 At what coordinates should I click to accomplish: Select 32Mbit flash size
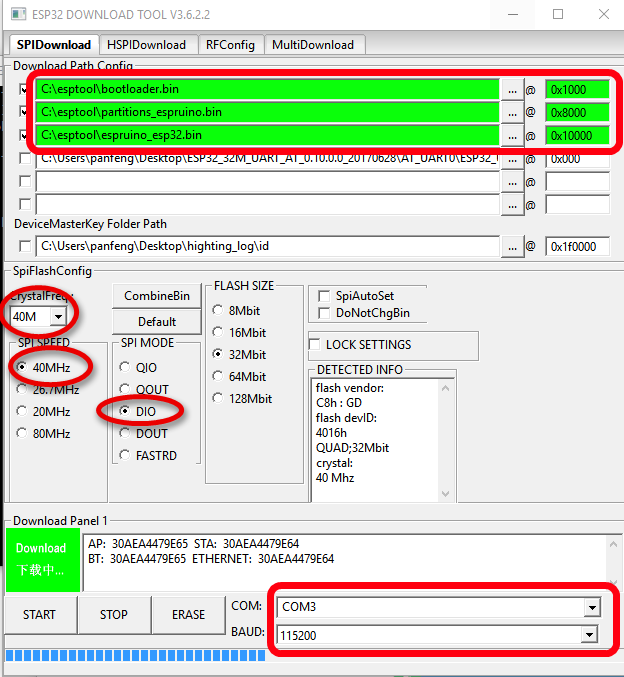[239, 354]
